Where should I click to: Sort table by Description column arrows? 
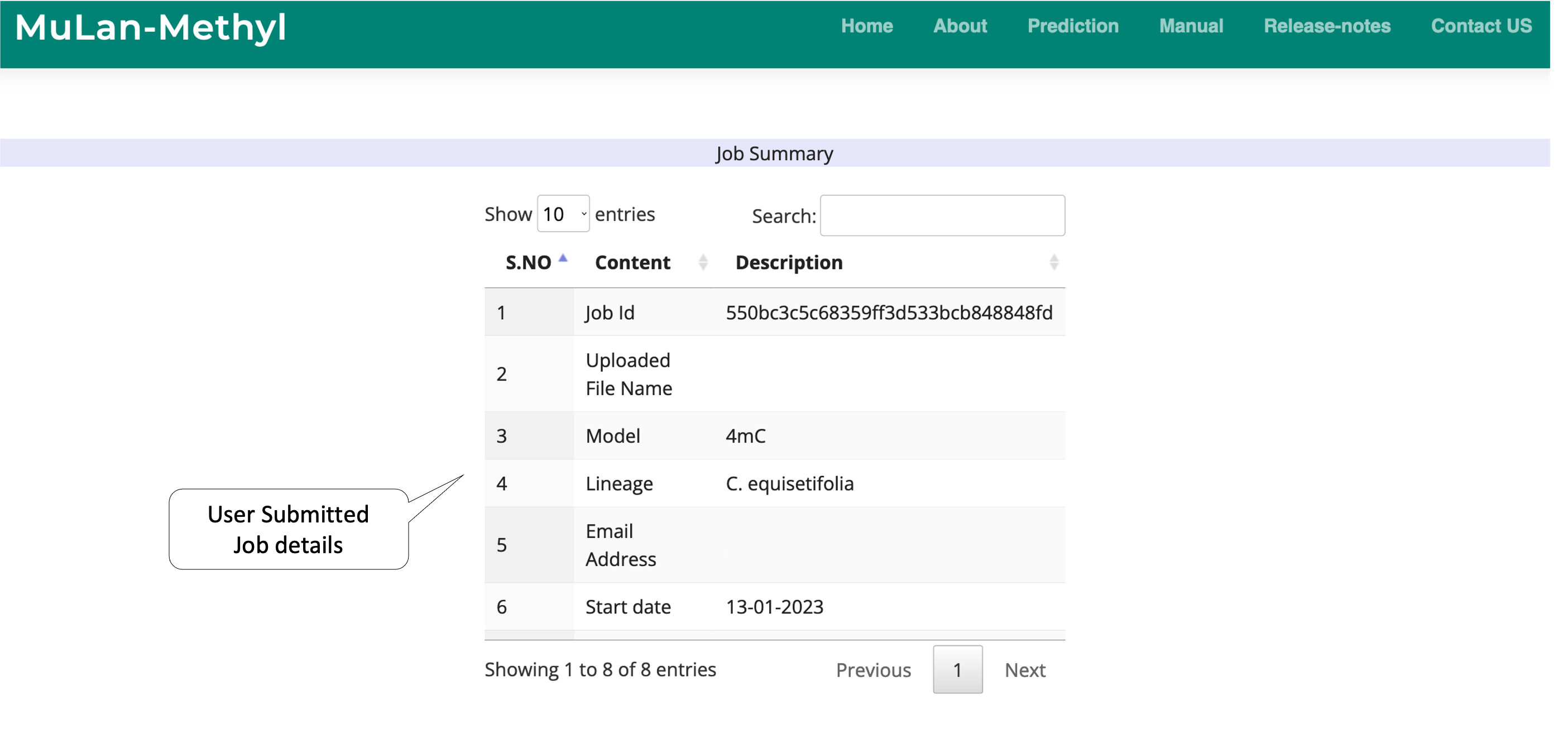click(x=1054, y=262)
